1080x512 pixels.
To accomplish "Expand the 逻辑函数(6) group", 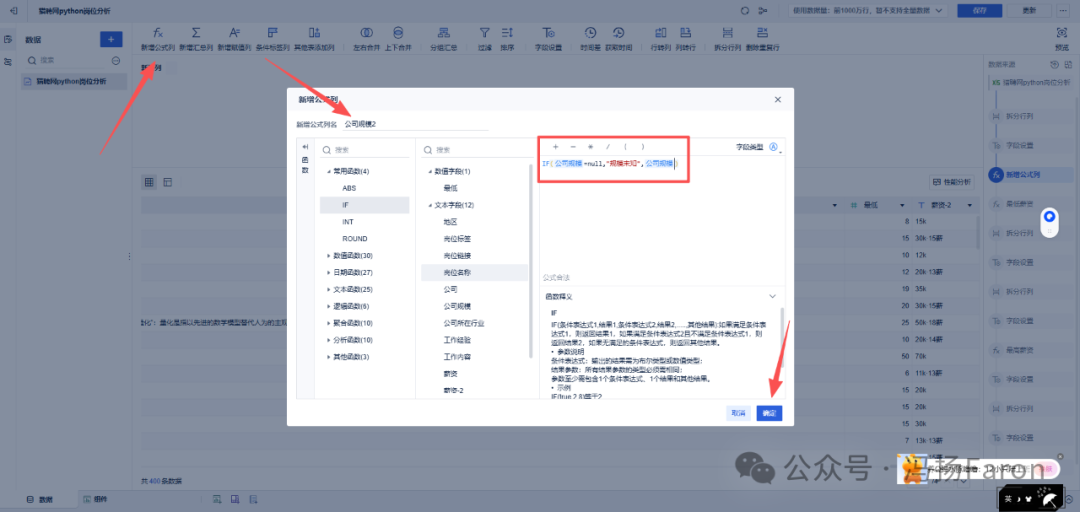I will click(329, 306).
